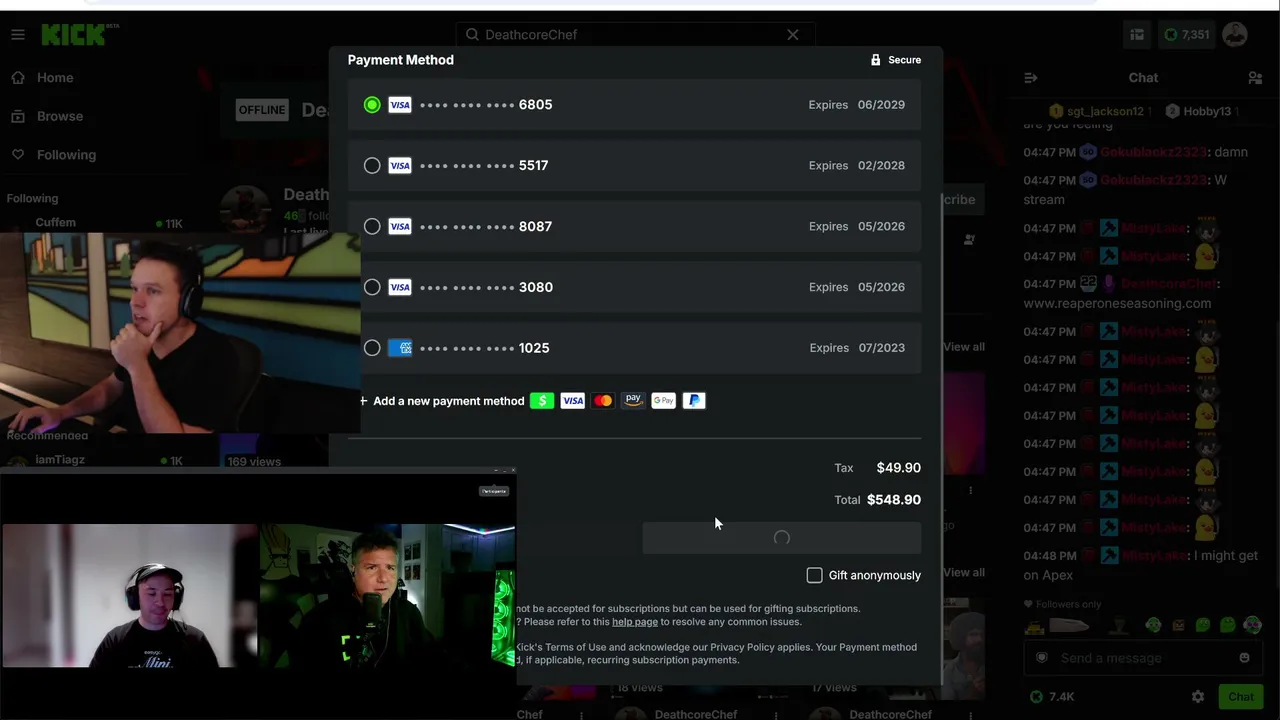
Task: Click the green Chat send button
Action: click(x=1241, y=697)
